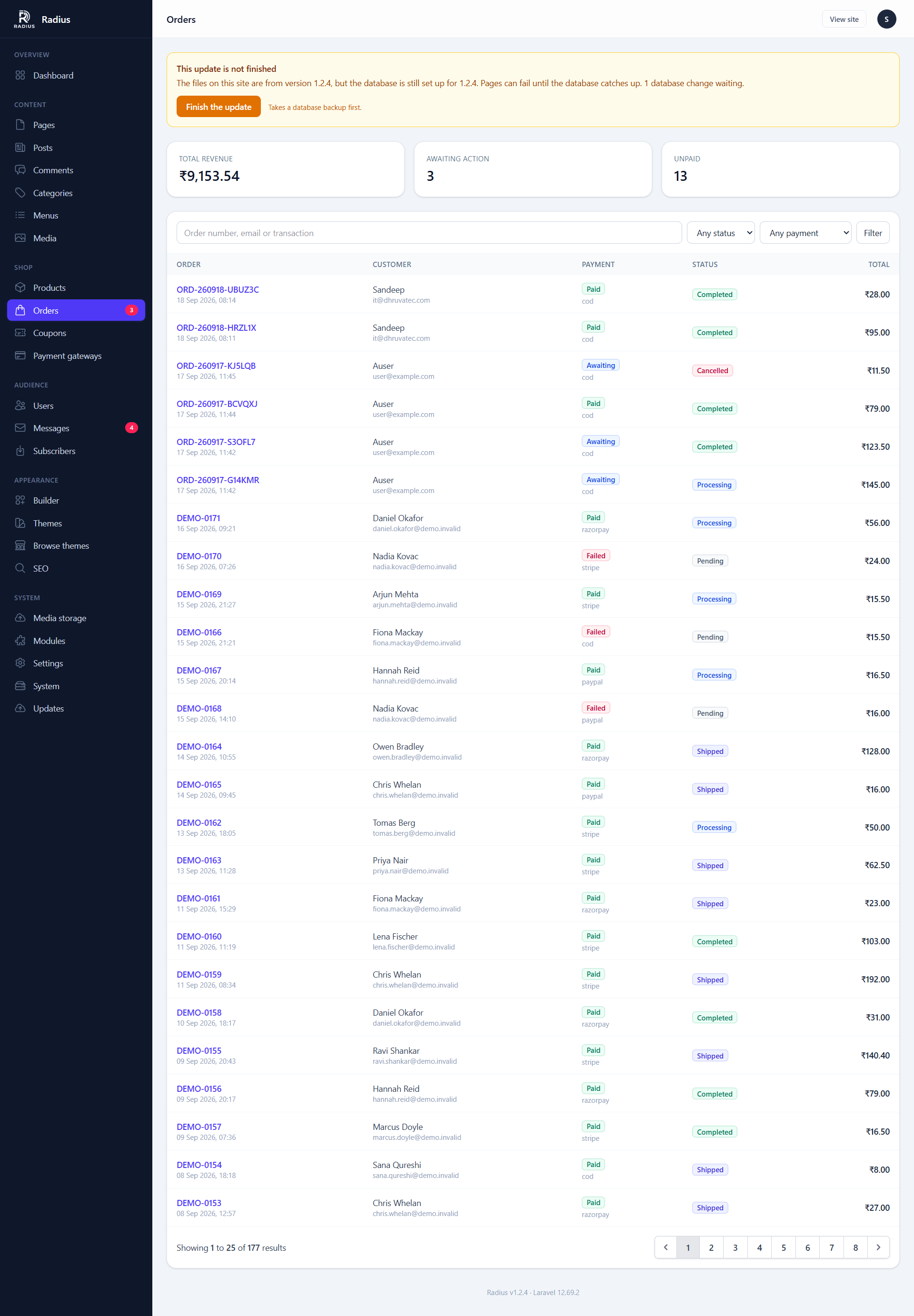The image size is (914, 1316).
Task: Go to page 5 in pagination
Action: (784, 1247)
